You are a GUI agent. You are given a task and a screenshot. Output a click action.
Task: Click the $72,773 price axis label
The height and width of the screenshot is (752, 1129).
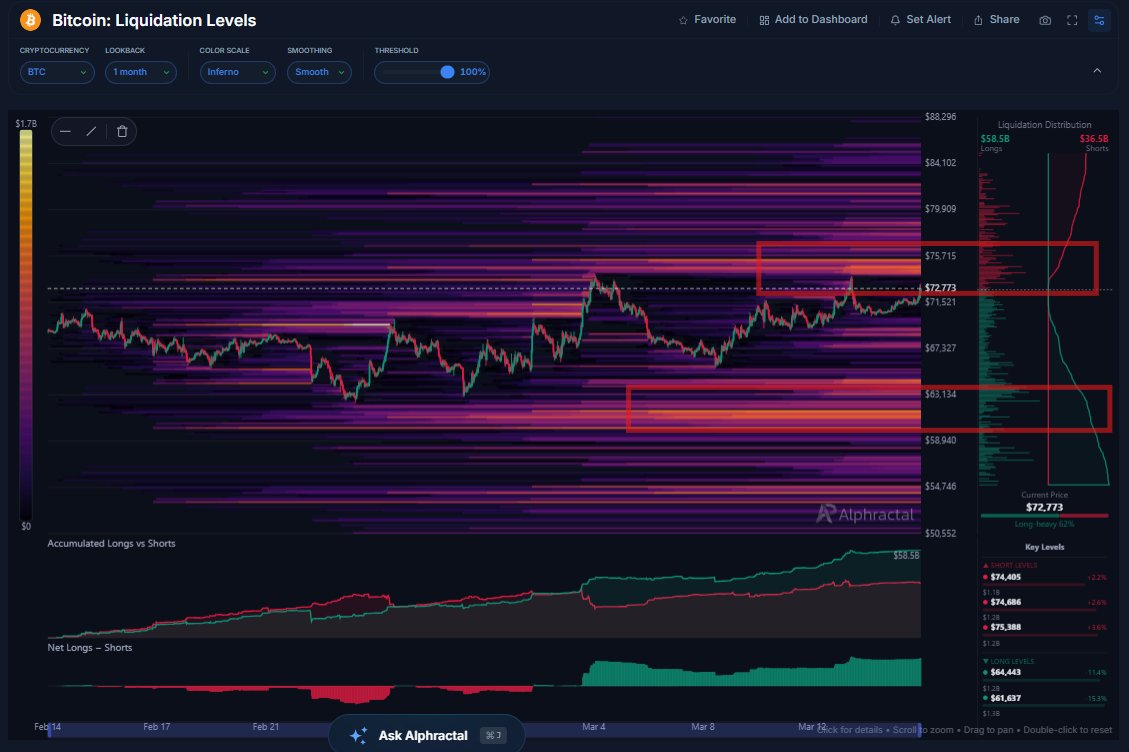point(940,288)
